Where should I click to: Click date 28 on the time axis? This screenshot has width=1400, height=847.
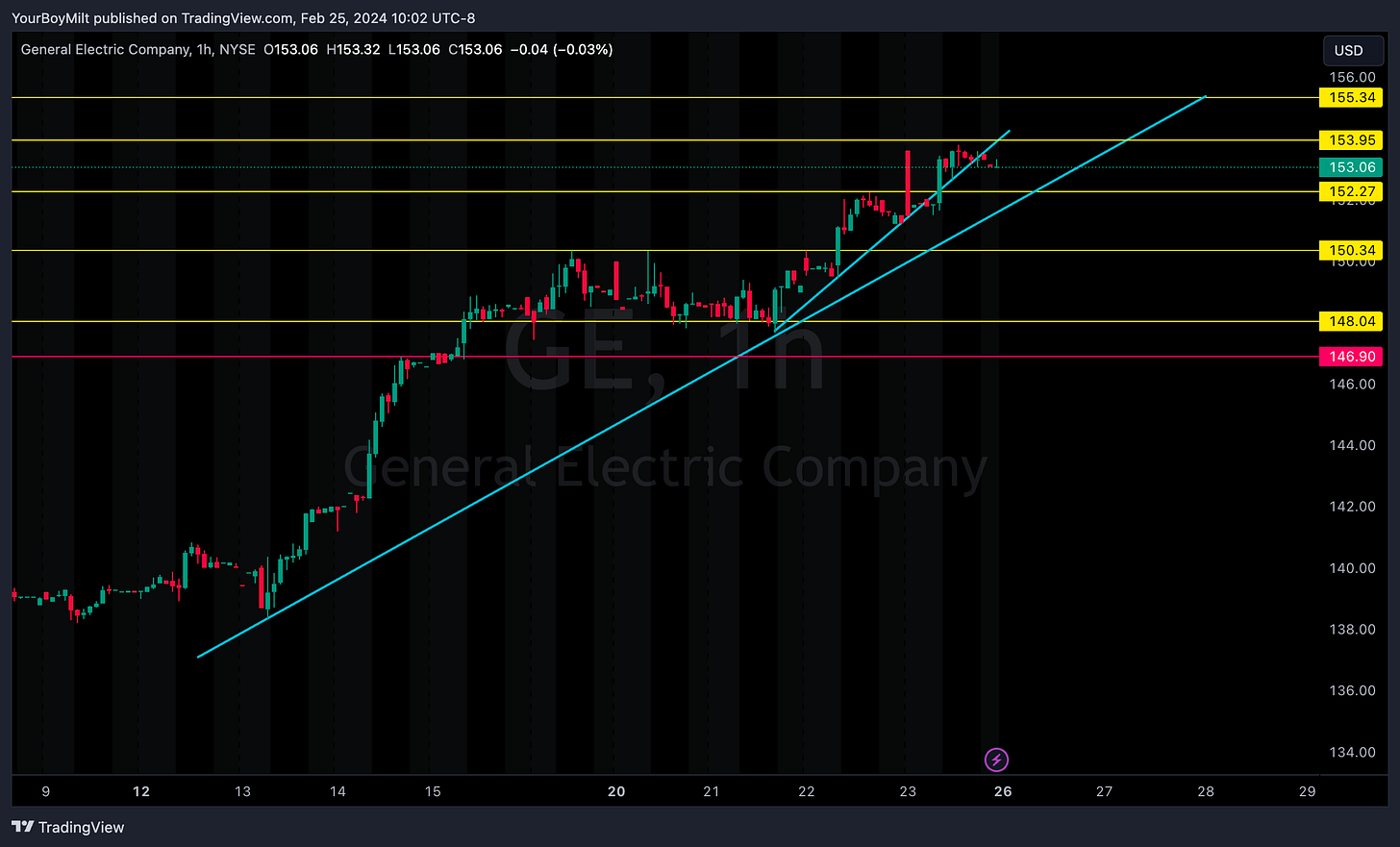[x=1206, y=791]
